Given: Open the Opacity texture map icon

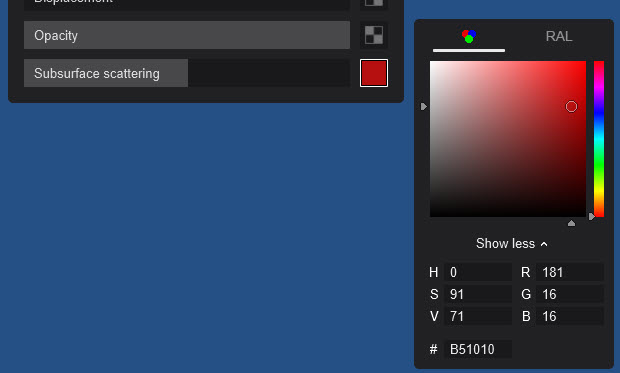Looking at the screenshot, I should click(x=374, y=35).
